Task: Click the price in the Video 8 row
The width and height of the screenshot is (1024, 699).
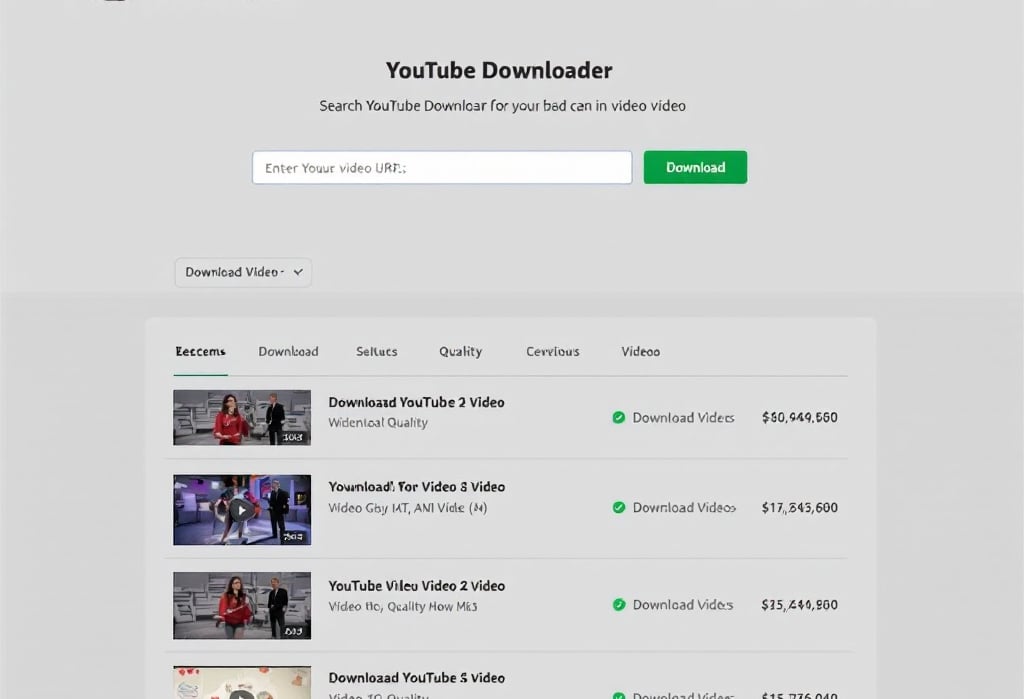Action: tap(799, 508)
